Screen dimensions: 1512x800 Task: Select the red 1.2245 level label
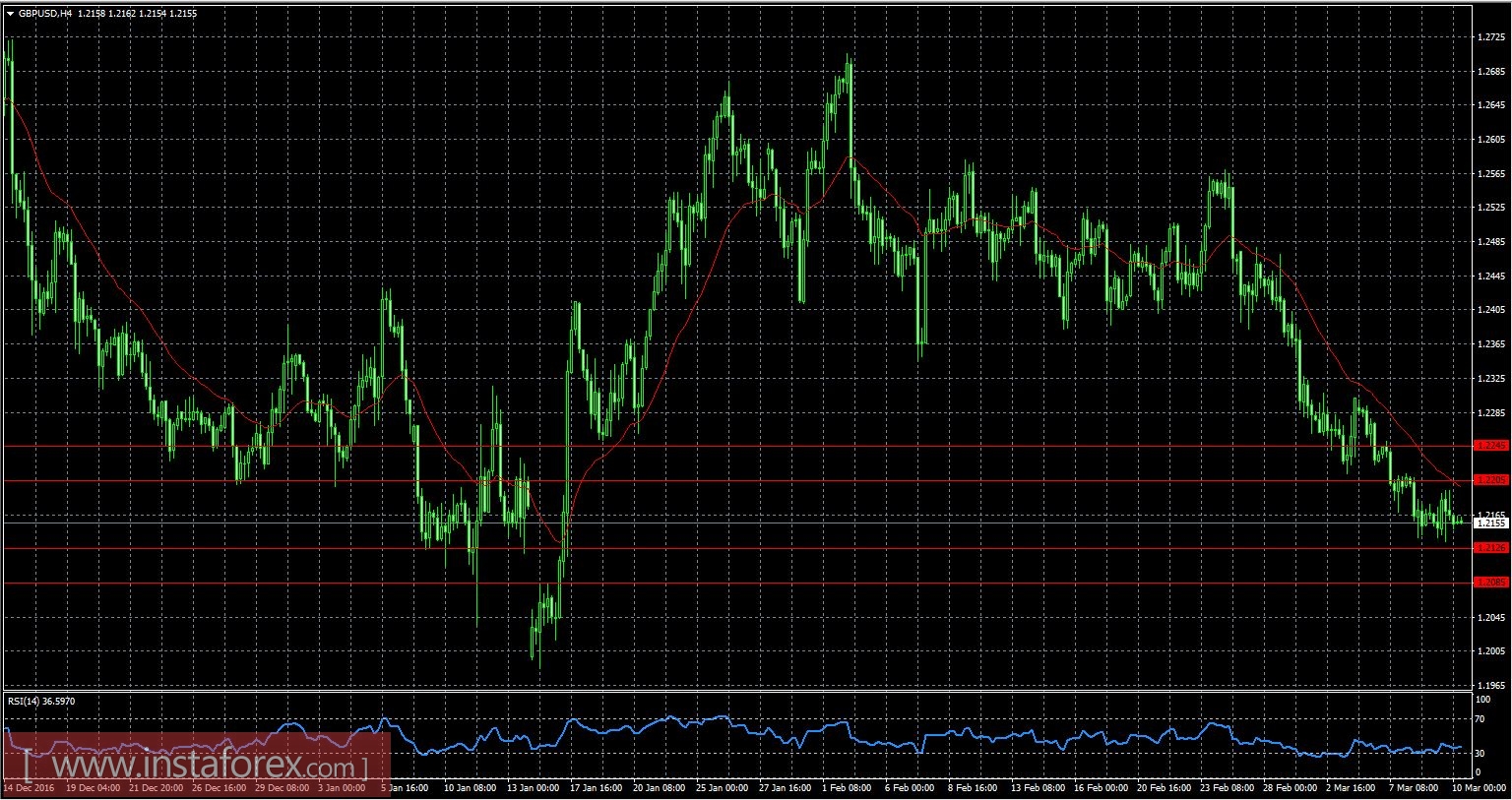pos(1491,446)
